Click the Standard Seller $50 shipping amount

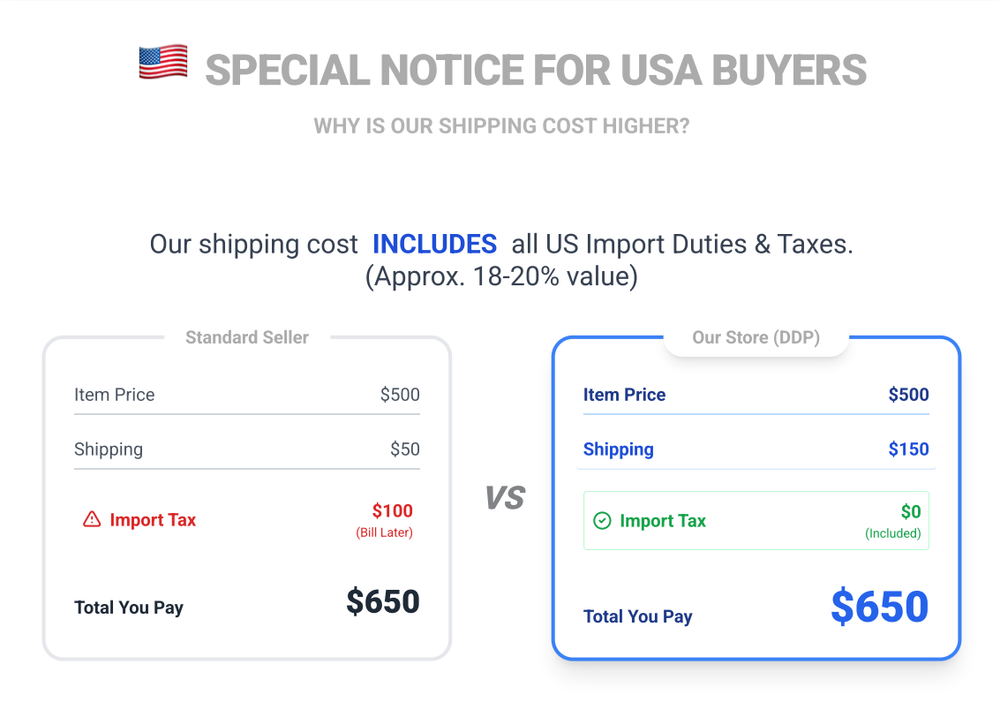(x=405, y=449)
